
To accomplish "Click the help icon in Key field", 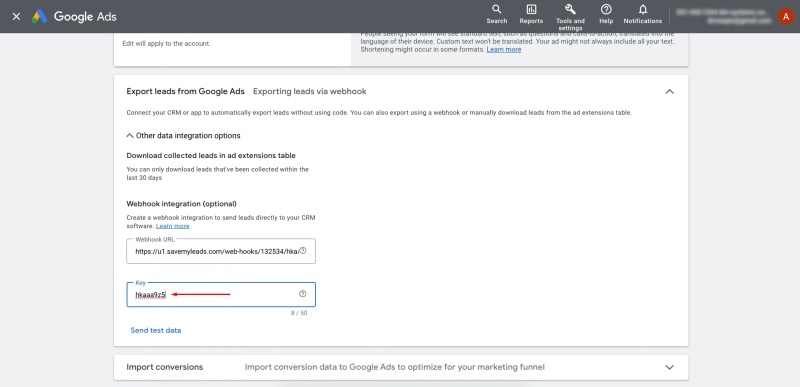I will (x=303, y=294).
